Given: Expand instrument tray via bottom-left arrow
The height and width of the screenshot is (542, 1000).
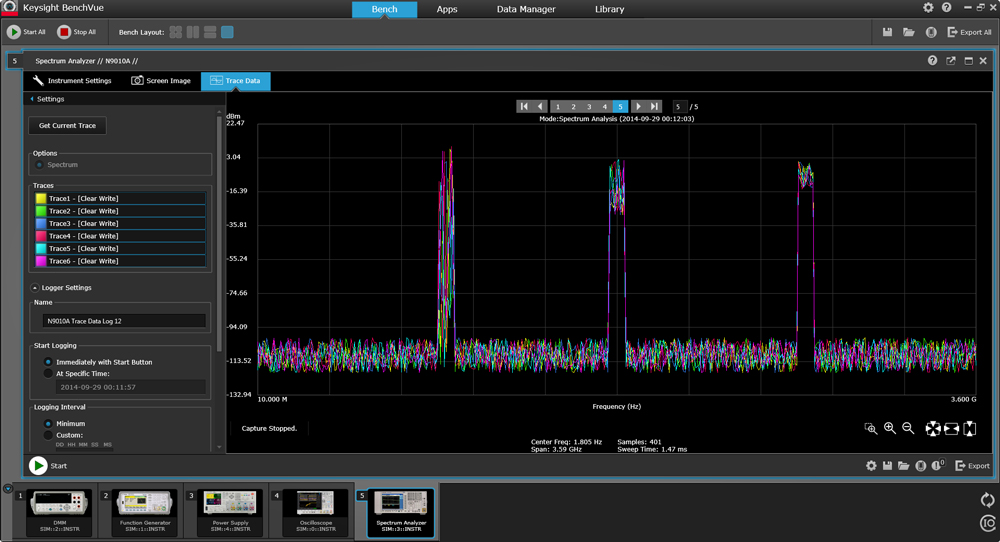Looking at the screenshot, I should click(x=8, y=489).
